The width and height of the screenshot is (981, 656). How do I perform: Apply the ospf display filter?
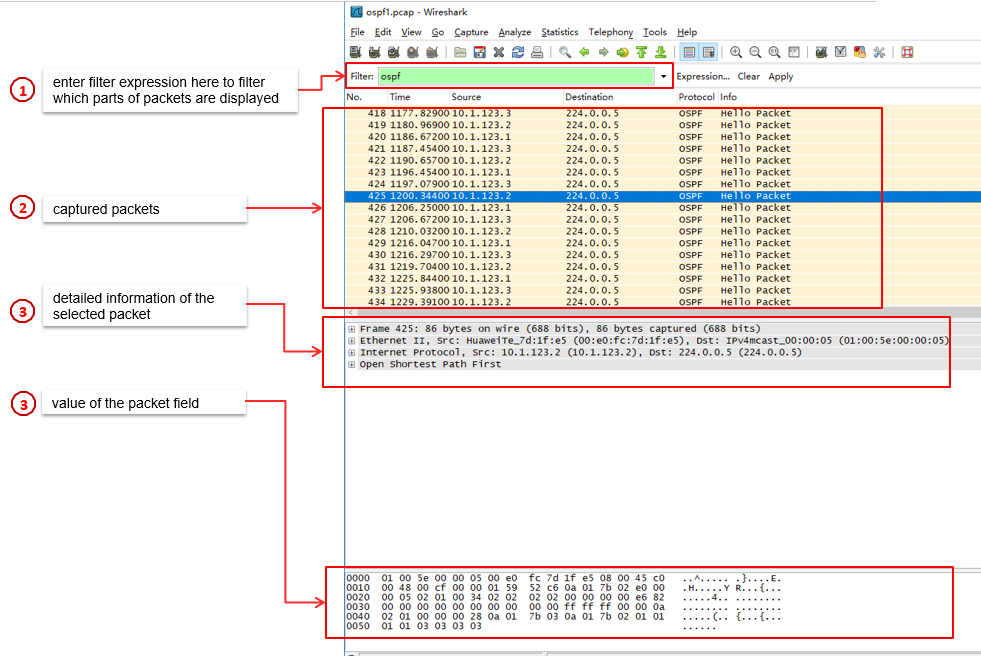[780, 76]
